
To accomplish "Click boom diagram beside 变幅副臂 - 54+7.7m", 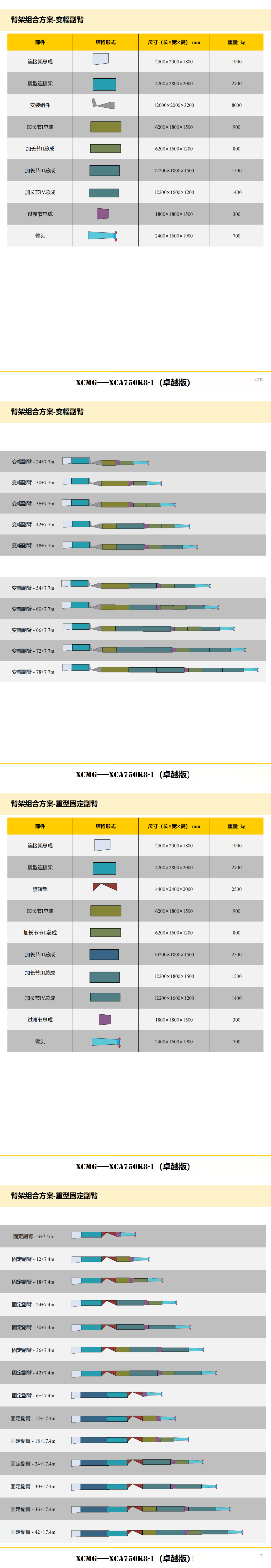I will pos(136,585).
